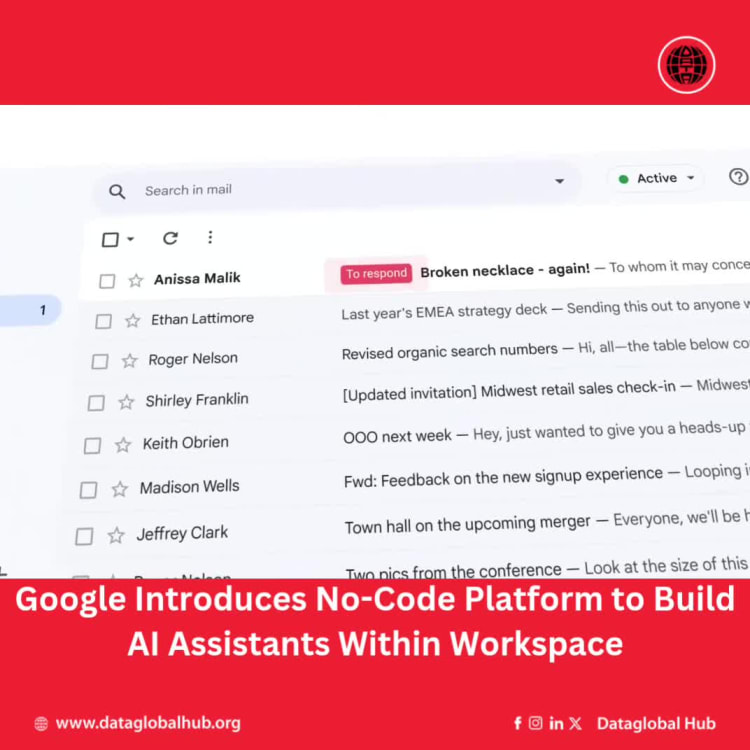Image resolution: width=750 pixels, height=750 pixels.
Task: Select the checkbox for Madison Wells email
Action: (x=88, y=490)
